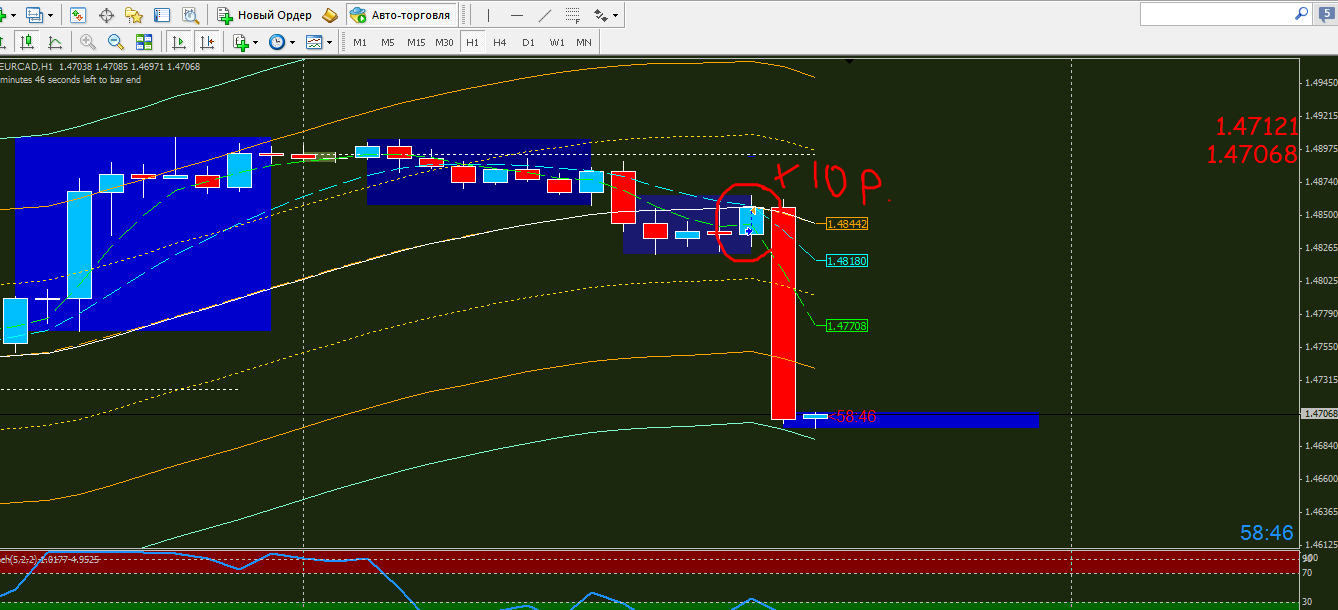Click the 1.46125 scale value

[1320, 545]
